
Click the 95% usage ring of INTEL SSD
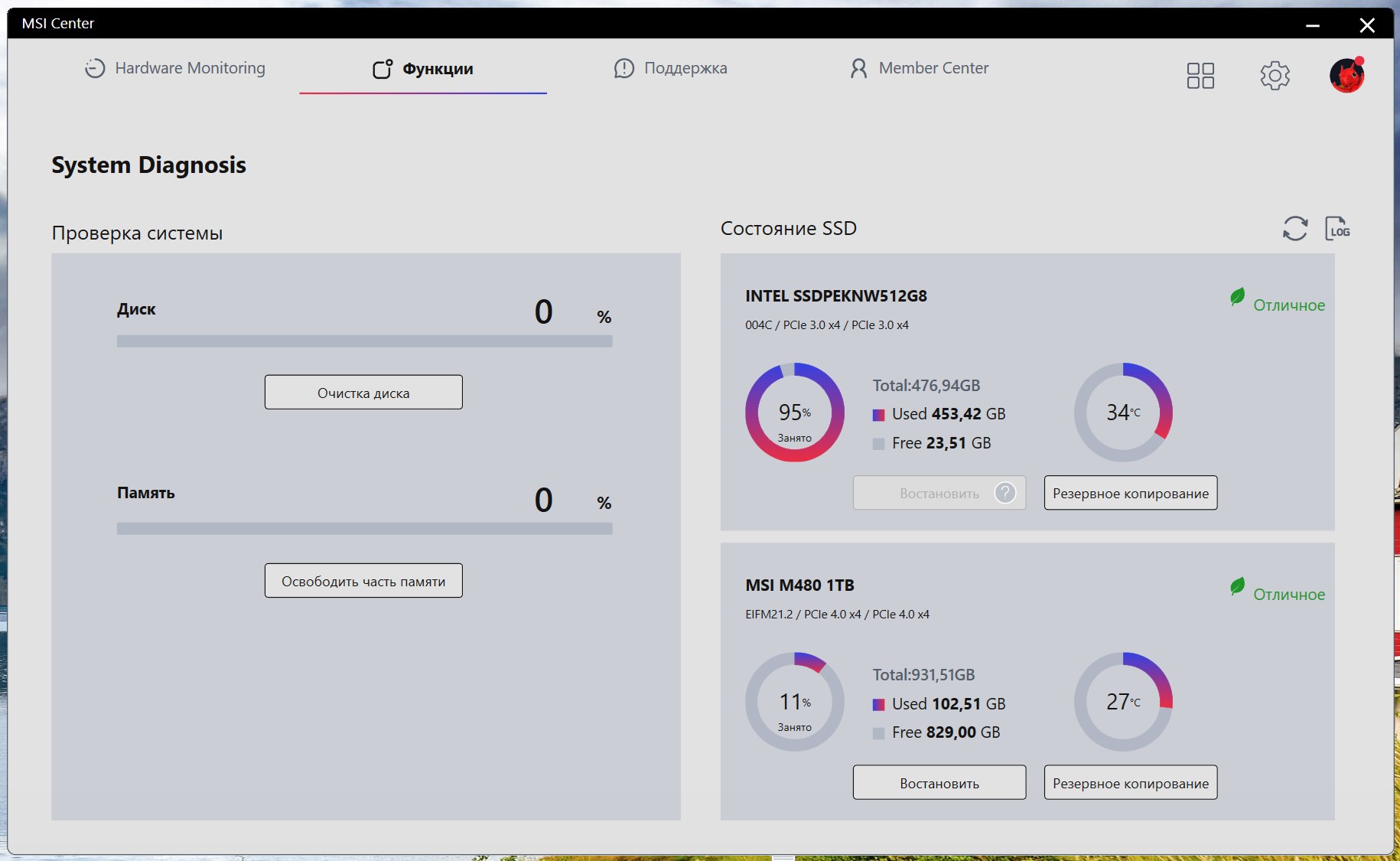pos(795,413)
